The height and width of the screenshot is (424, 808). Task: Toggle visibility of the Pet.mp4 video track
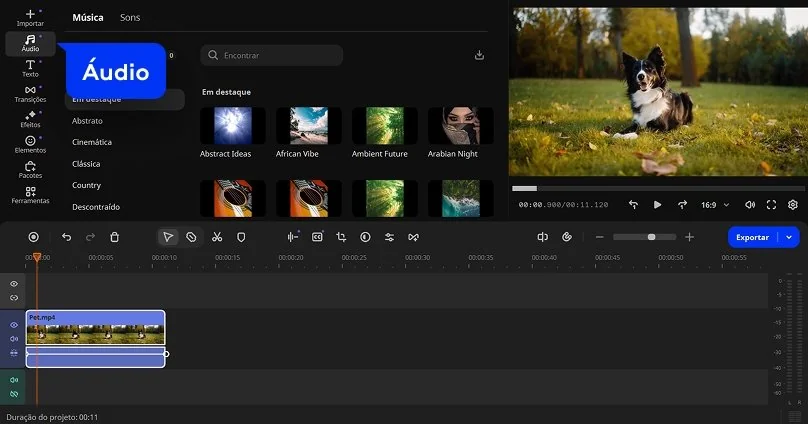[x=14, y=325]
